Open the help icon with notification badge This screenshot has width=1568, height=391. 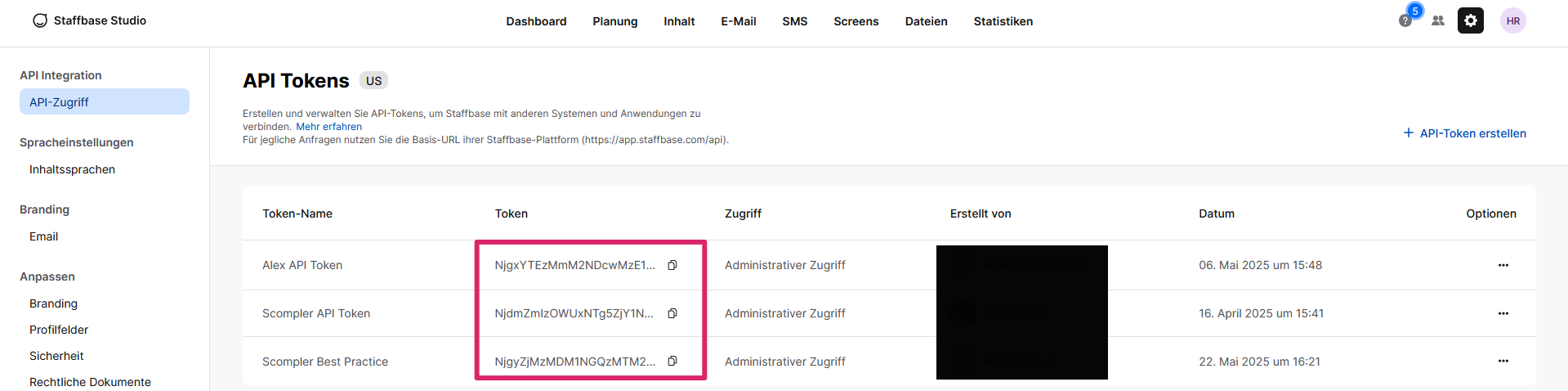click(x=1405, y=20)
